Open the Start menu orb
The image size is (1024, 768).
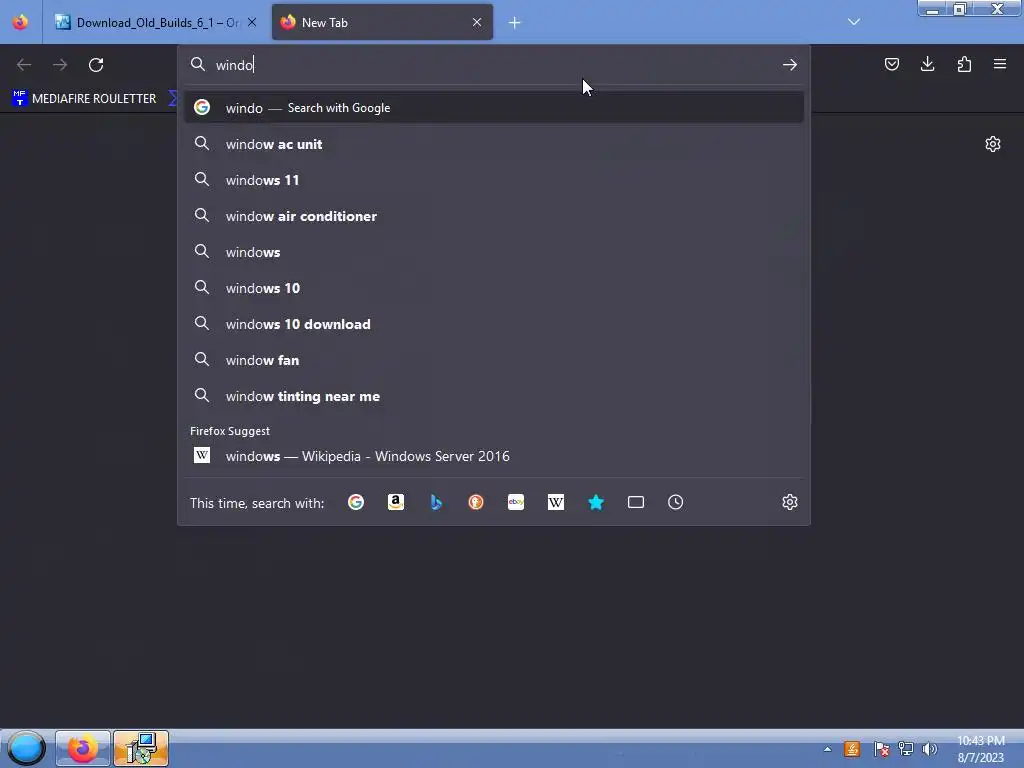[26, 748]
